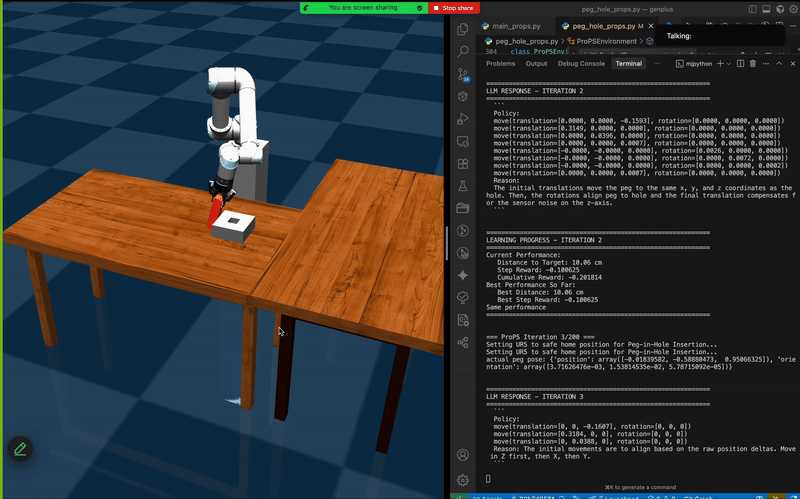Click peg_hole_props.py in the breadcrumb
The height and width of the screenshot is (499, 800).
(527, 41)
